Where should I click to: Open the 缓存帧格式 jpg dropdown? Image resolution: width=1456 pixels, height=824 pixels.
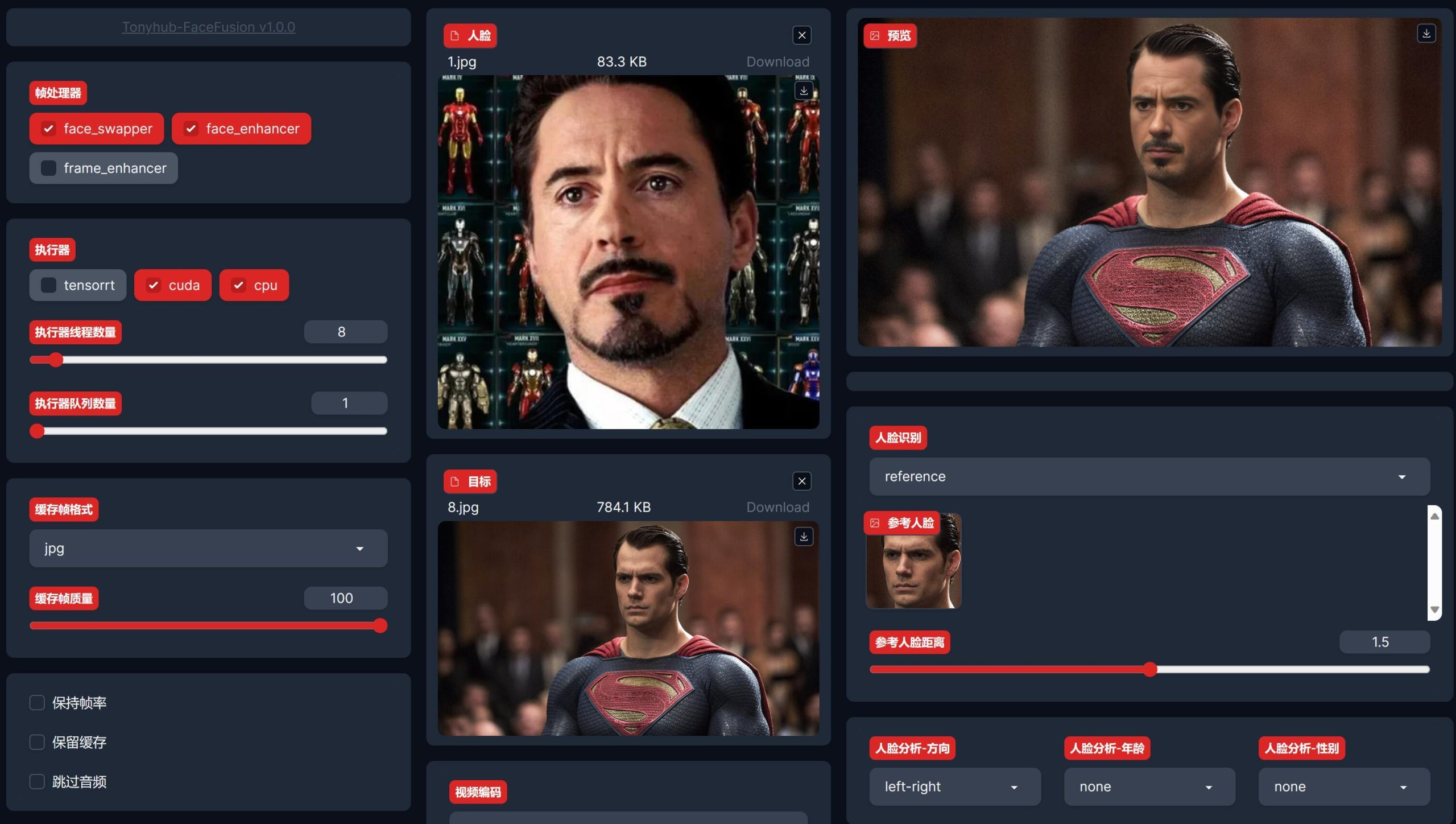208,549
